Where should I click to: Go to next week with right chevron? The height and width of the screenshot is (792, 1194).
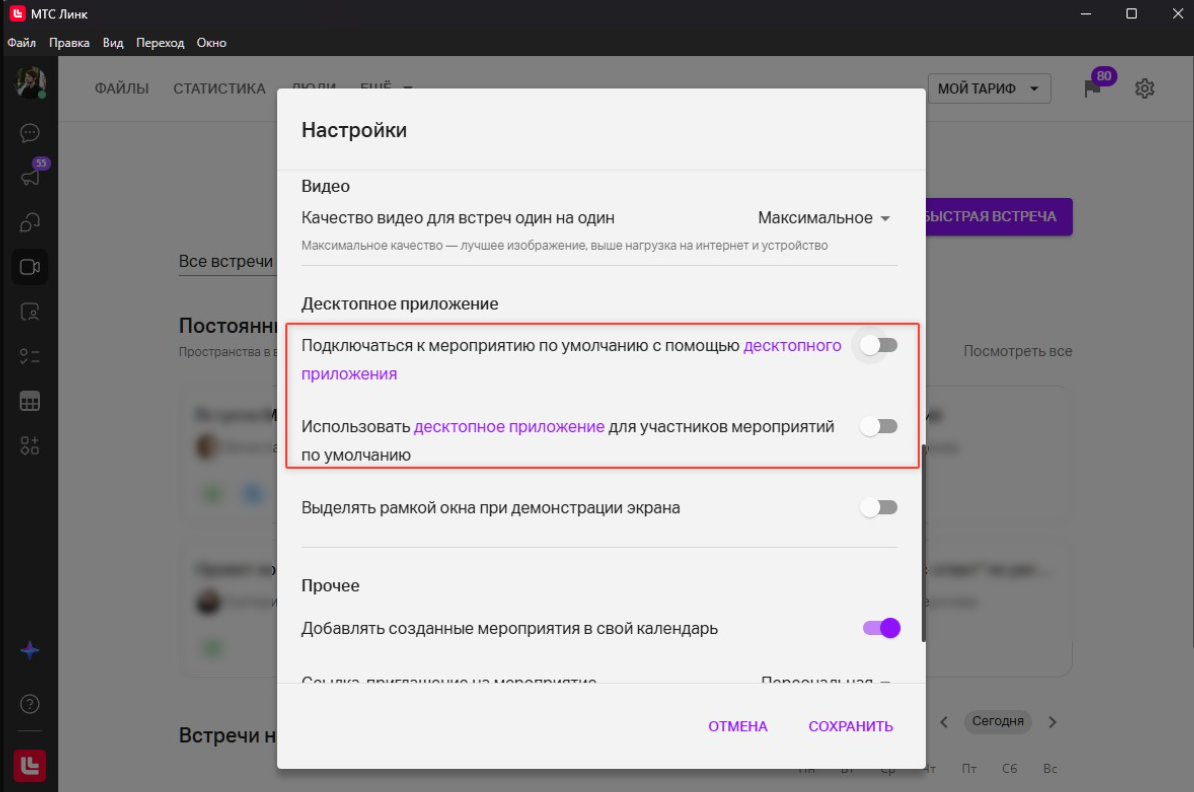pyautogui.click(x=1052, y=722)
